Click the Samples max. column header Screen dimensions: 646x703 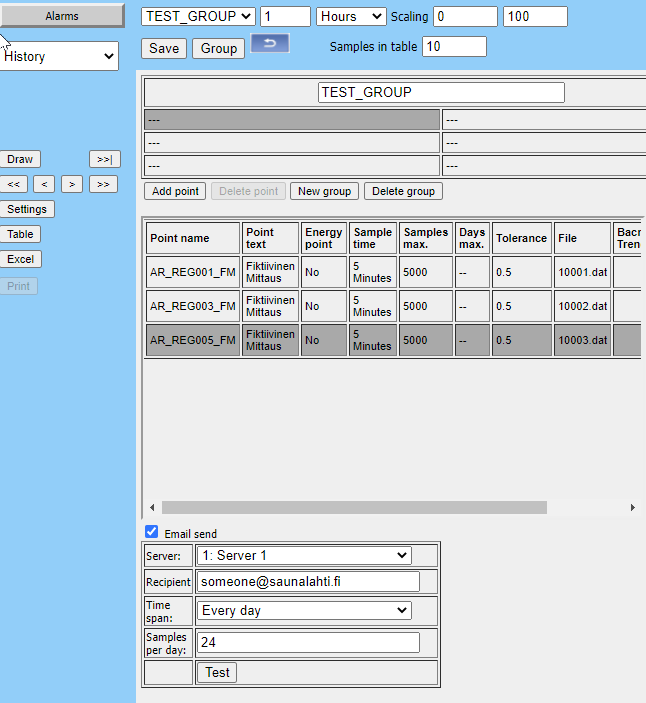425,238
